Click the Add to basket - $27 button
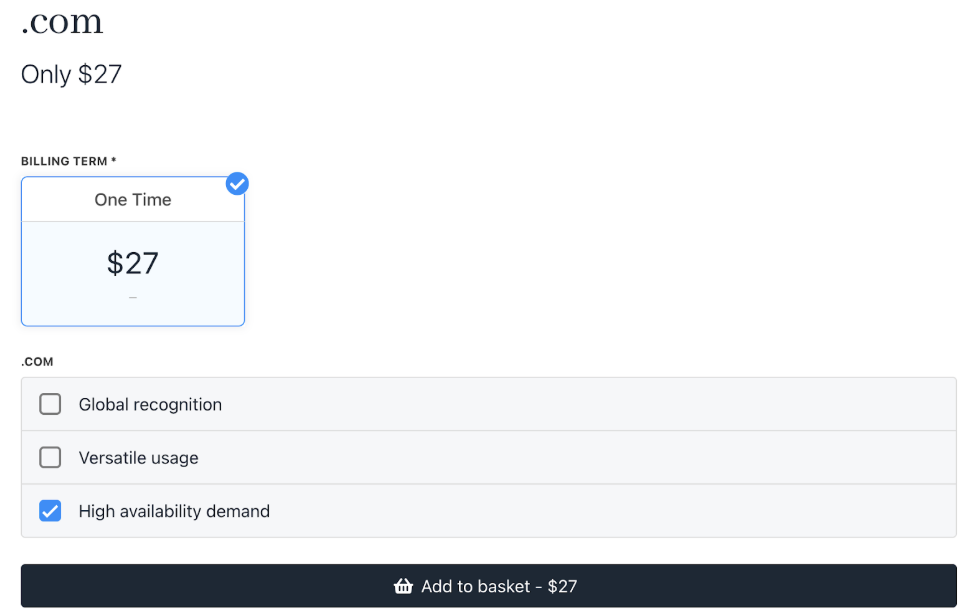Viewport: 978px width, 610px height. (x=488, y=586)
